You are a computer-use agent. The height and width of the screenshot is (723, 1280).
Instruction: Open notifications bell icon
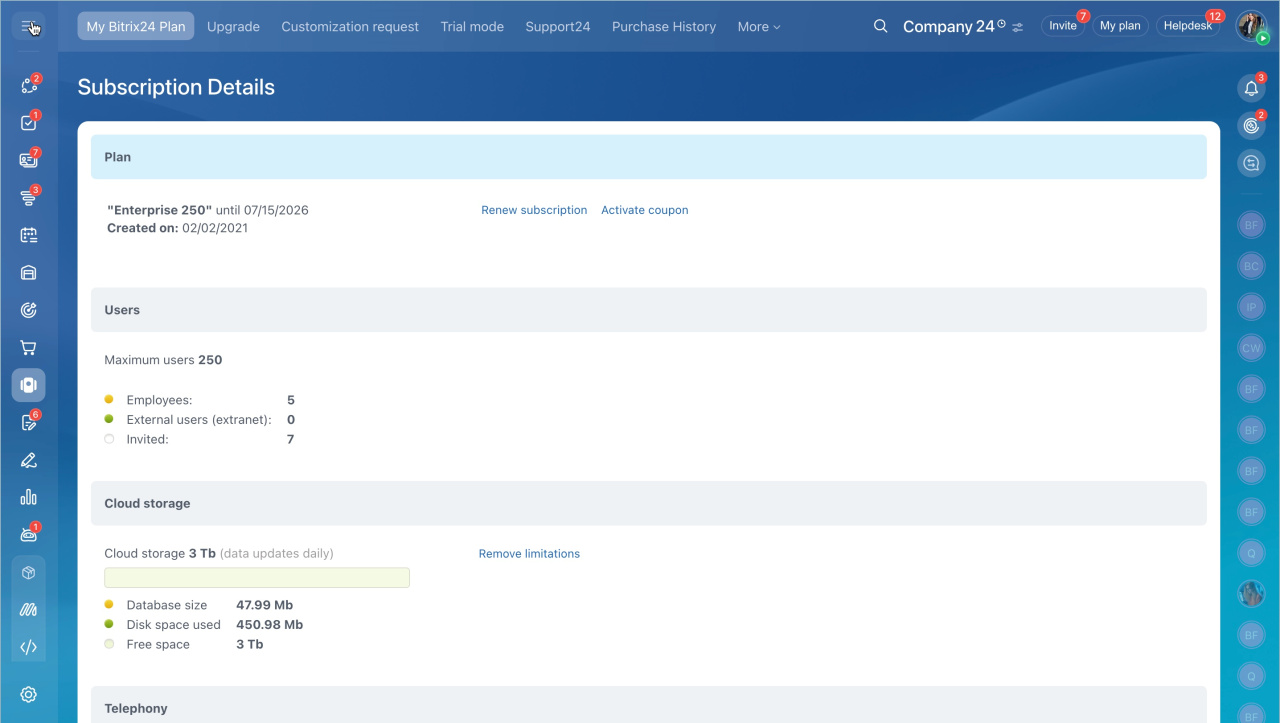pos(1251,88)
